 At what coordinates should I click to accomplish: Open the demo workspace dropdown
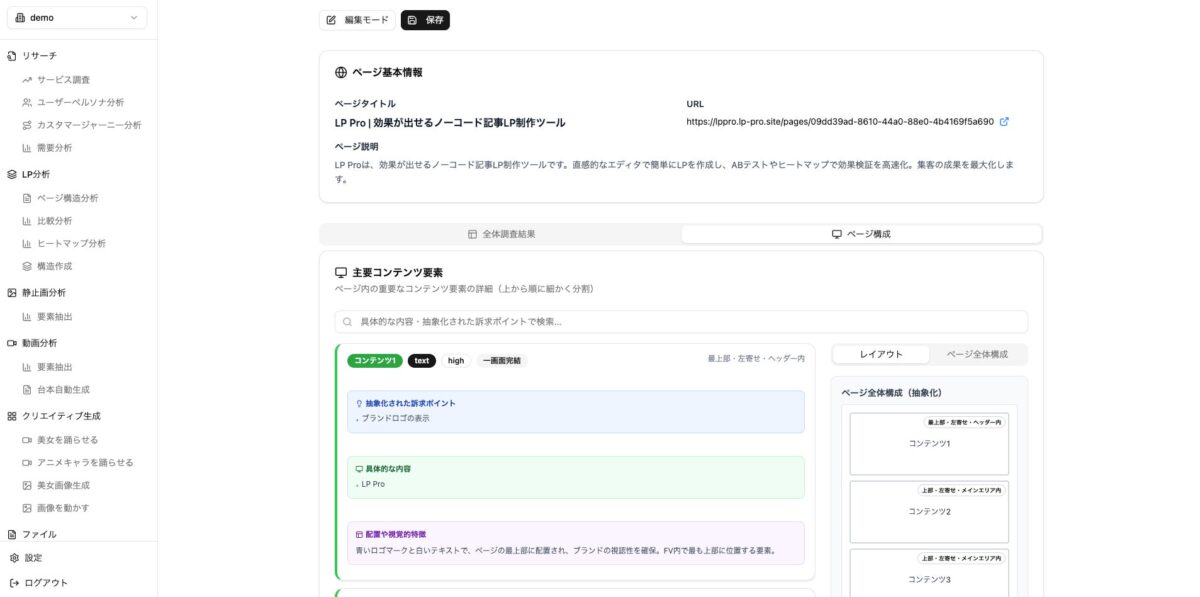tap(76, 17)
